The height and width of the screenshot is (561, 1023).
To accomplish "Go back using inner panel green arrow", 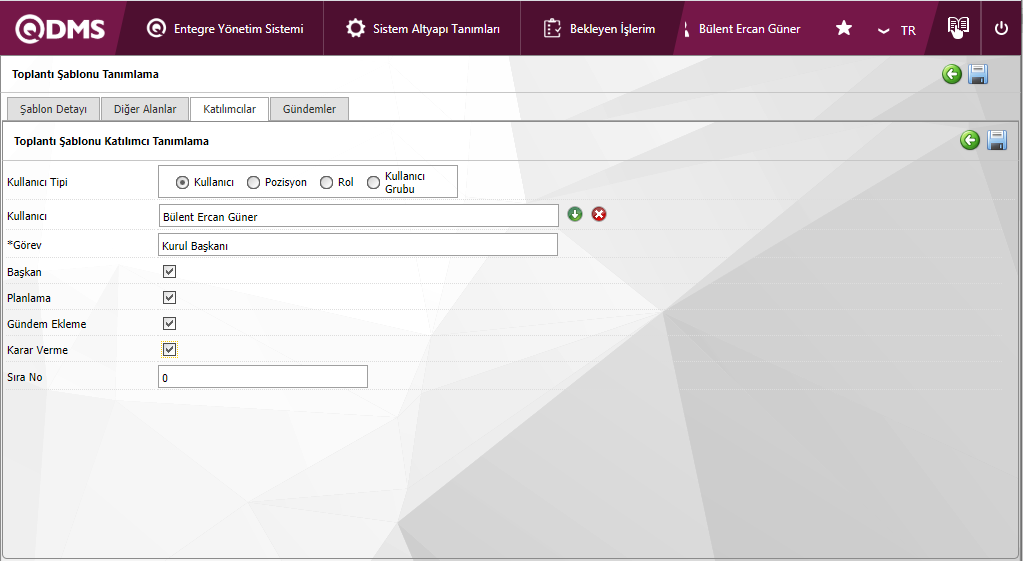I will [x=970, y=141].
